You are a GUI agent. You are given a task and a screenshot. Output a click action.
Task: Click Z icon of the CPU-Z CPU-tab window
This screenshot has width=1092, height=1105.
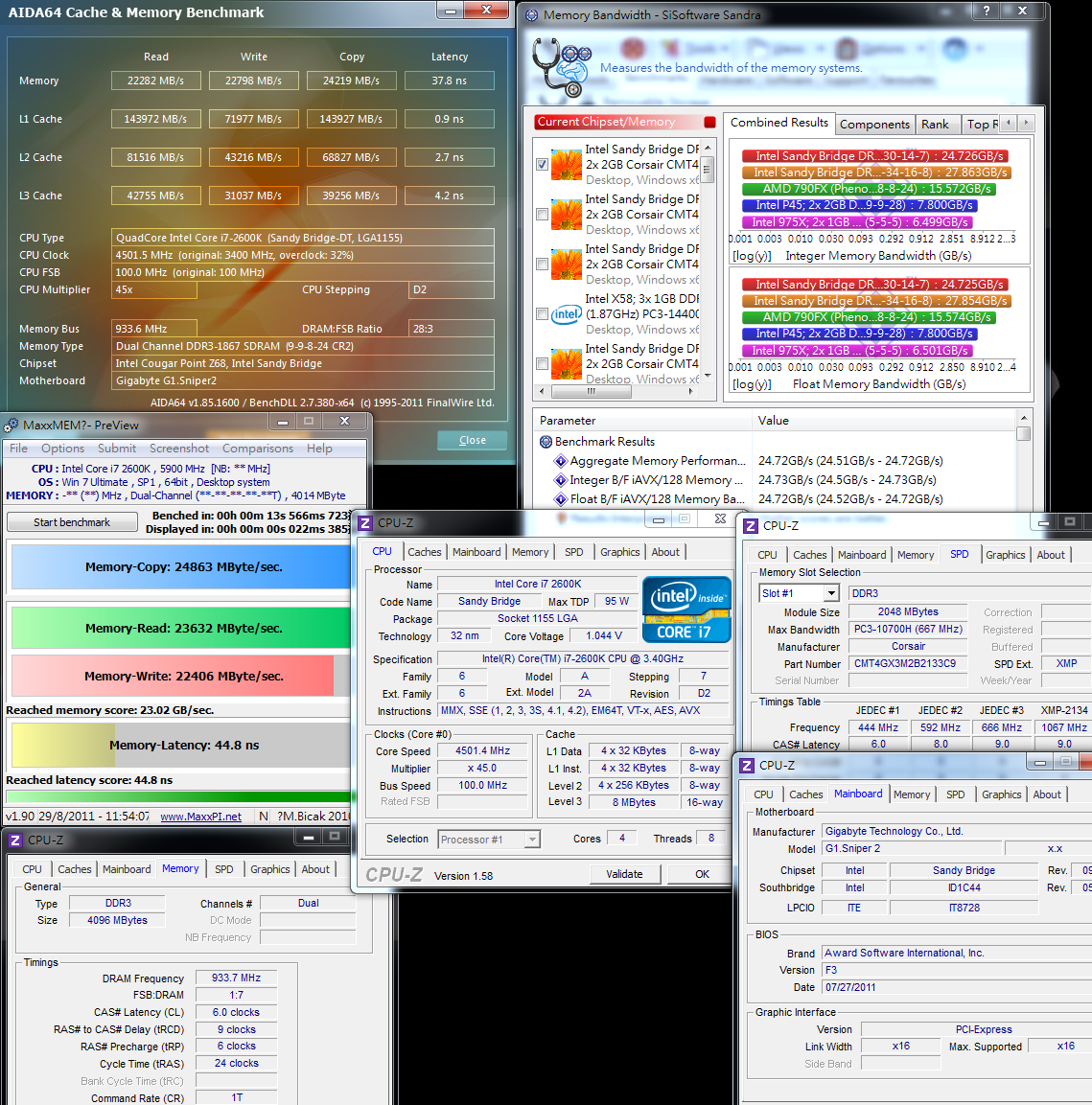click(365, 523)
